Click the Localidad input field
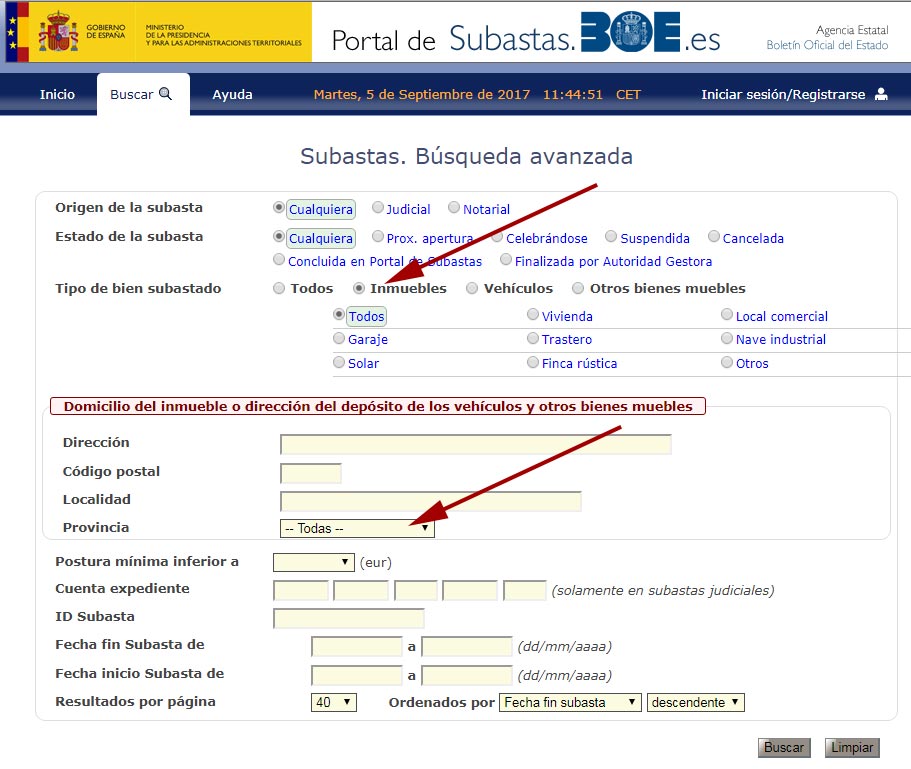 pyautogui.click(x=431, y=501)
